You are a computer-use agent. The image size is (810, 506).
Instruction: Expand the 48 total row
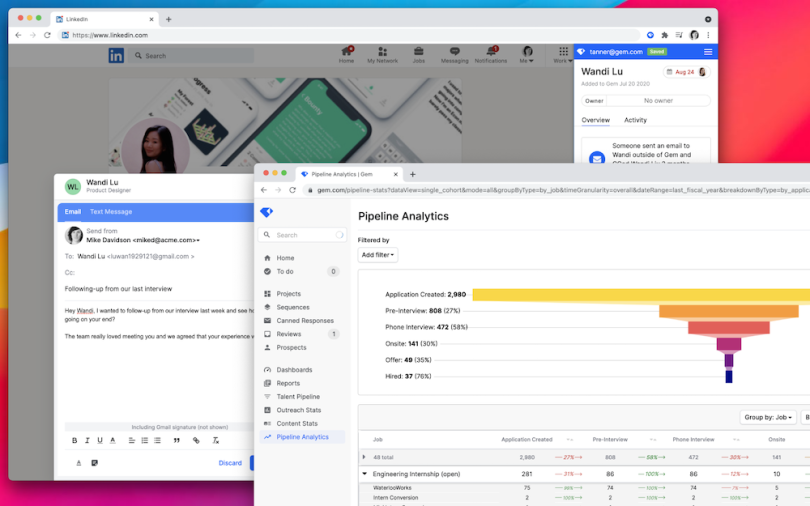(x=364, y=457)
